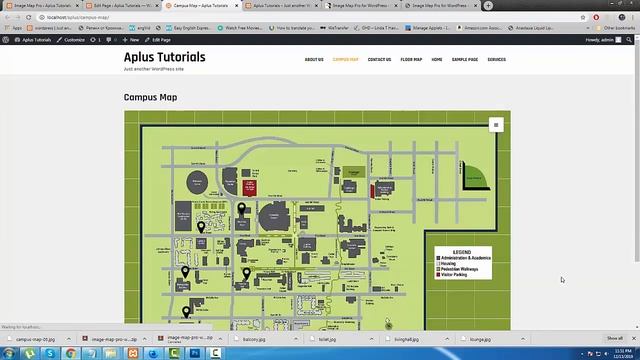The width and height of the screenshot is (640, 360).
Task: Open a new browser tab with plus button
Action: click(x=488, y=6)
